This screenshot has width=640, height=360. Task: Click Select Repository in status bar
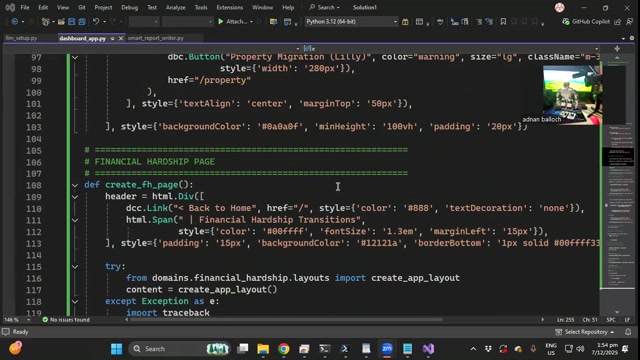[x=585, y=332]
